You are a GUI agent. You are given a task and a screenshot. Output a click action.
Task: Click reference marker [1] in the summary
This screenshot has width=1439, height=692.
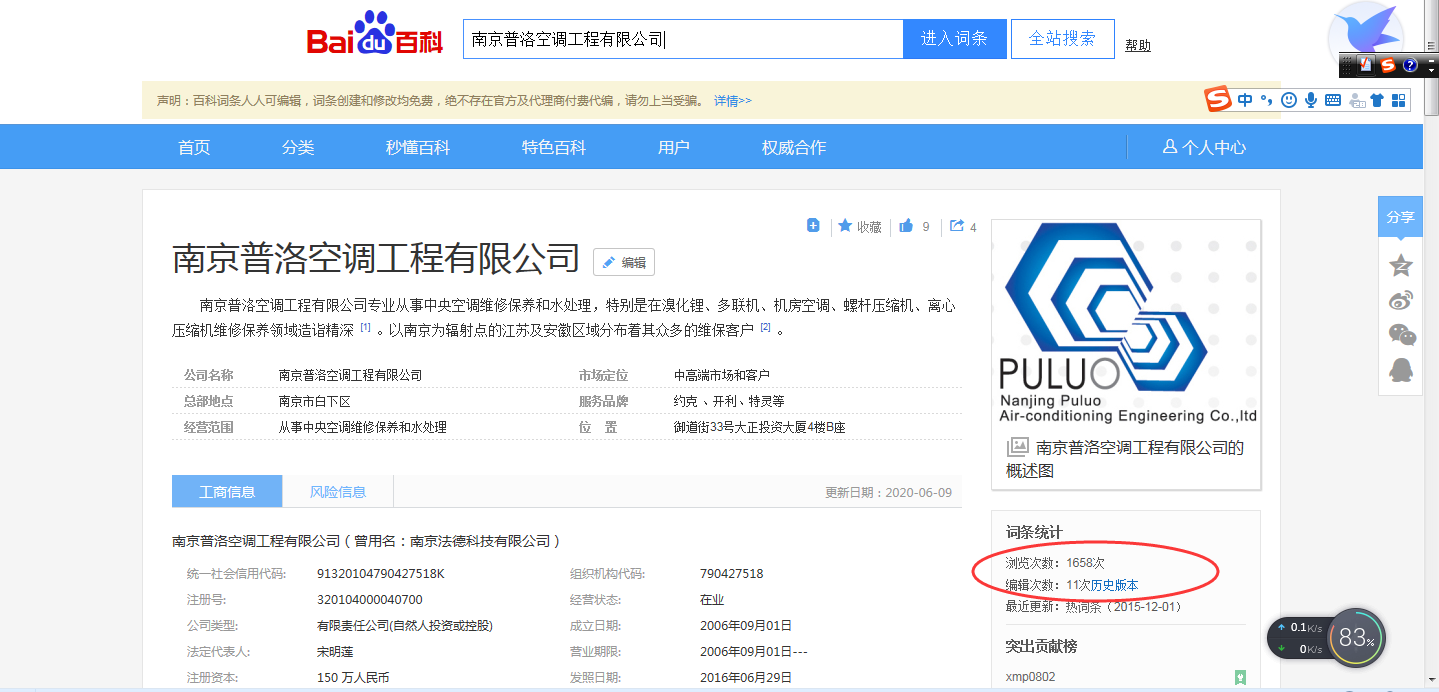point(366,327)
